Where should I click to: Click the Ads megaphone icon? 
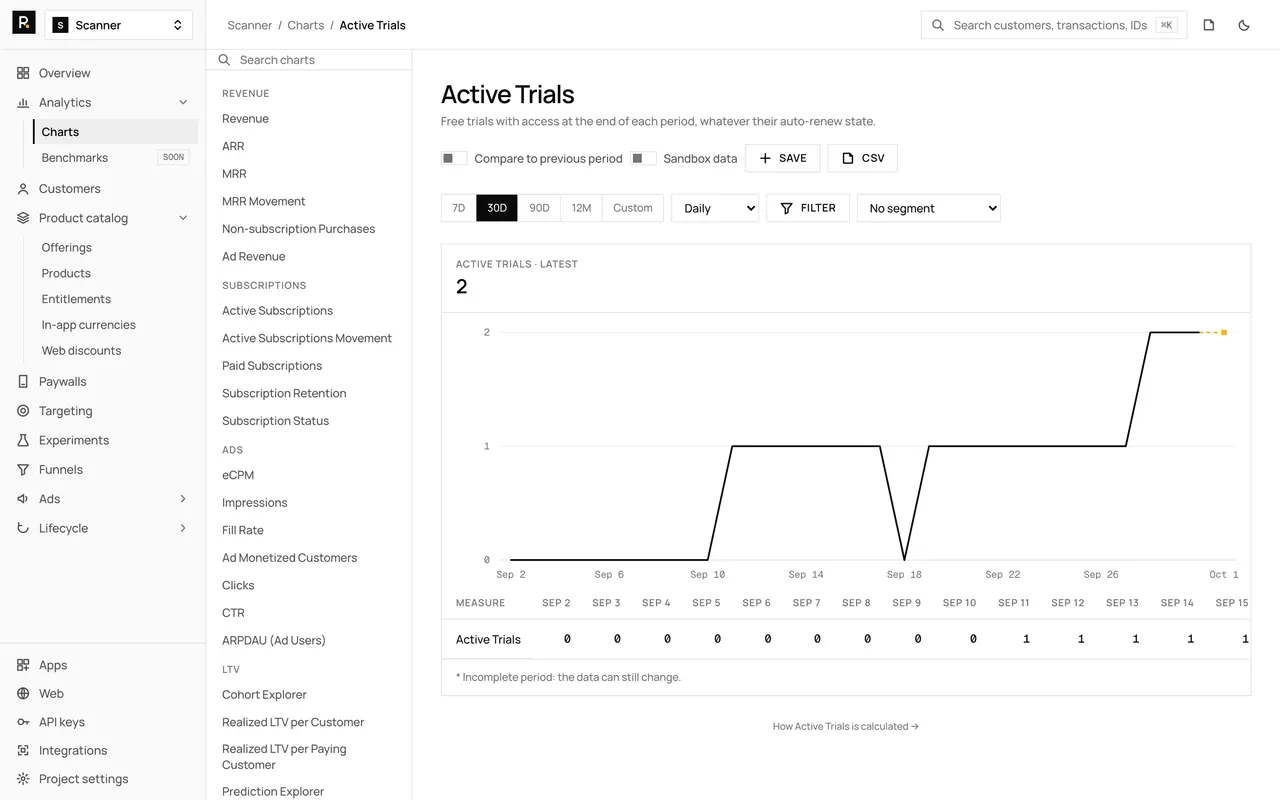(x=23, y=499)
